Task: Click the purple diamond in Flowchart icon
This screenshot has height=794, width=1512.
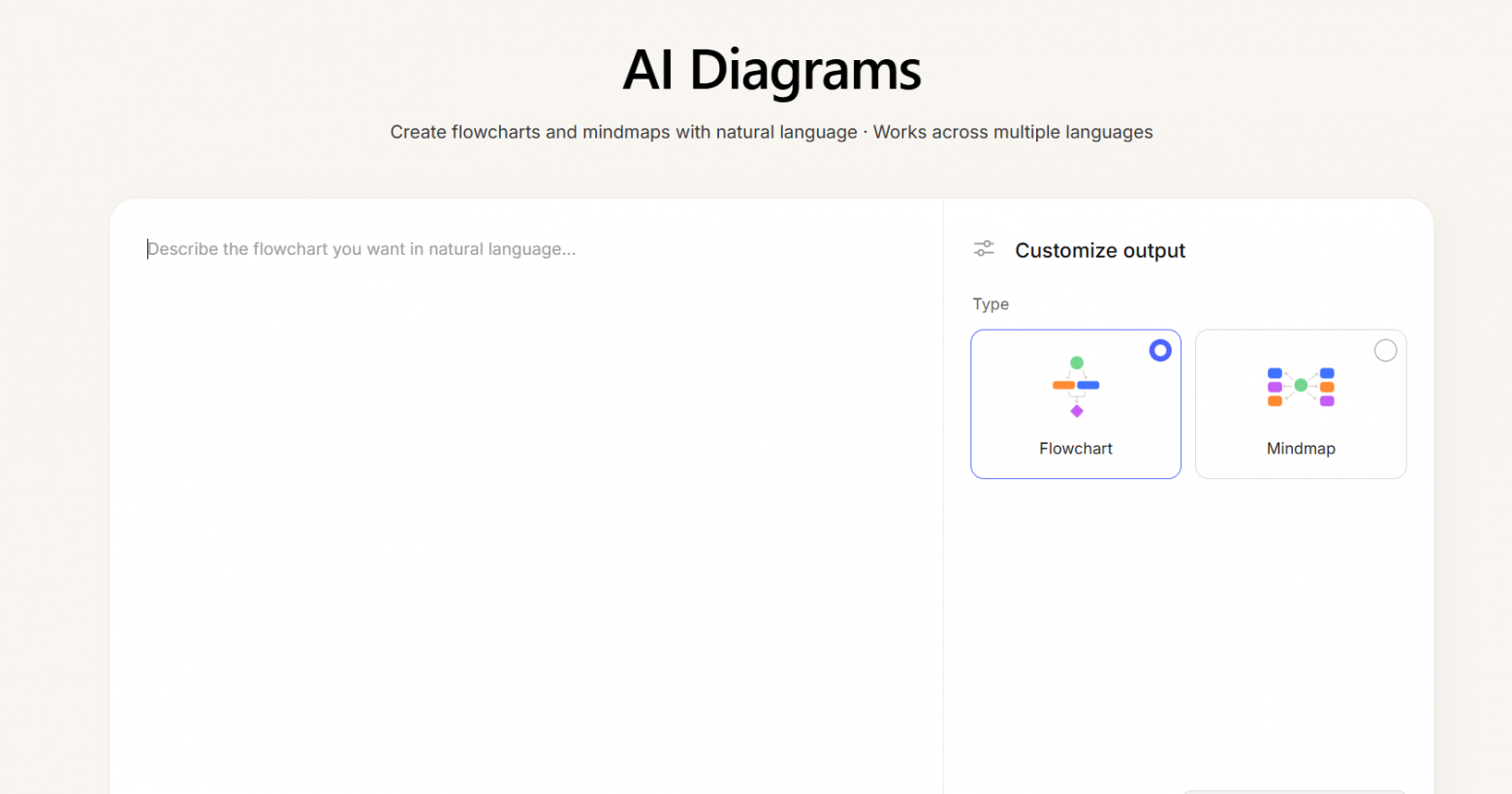Action: (1077, 411)
